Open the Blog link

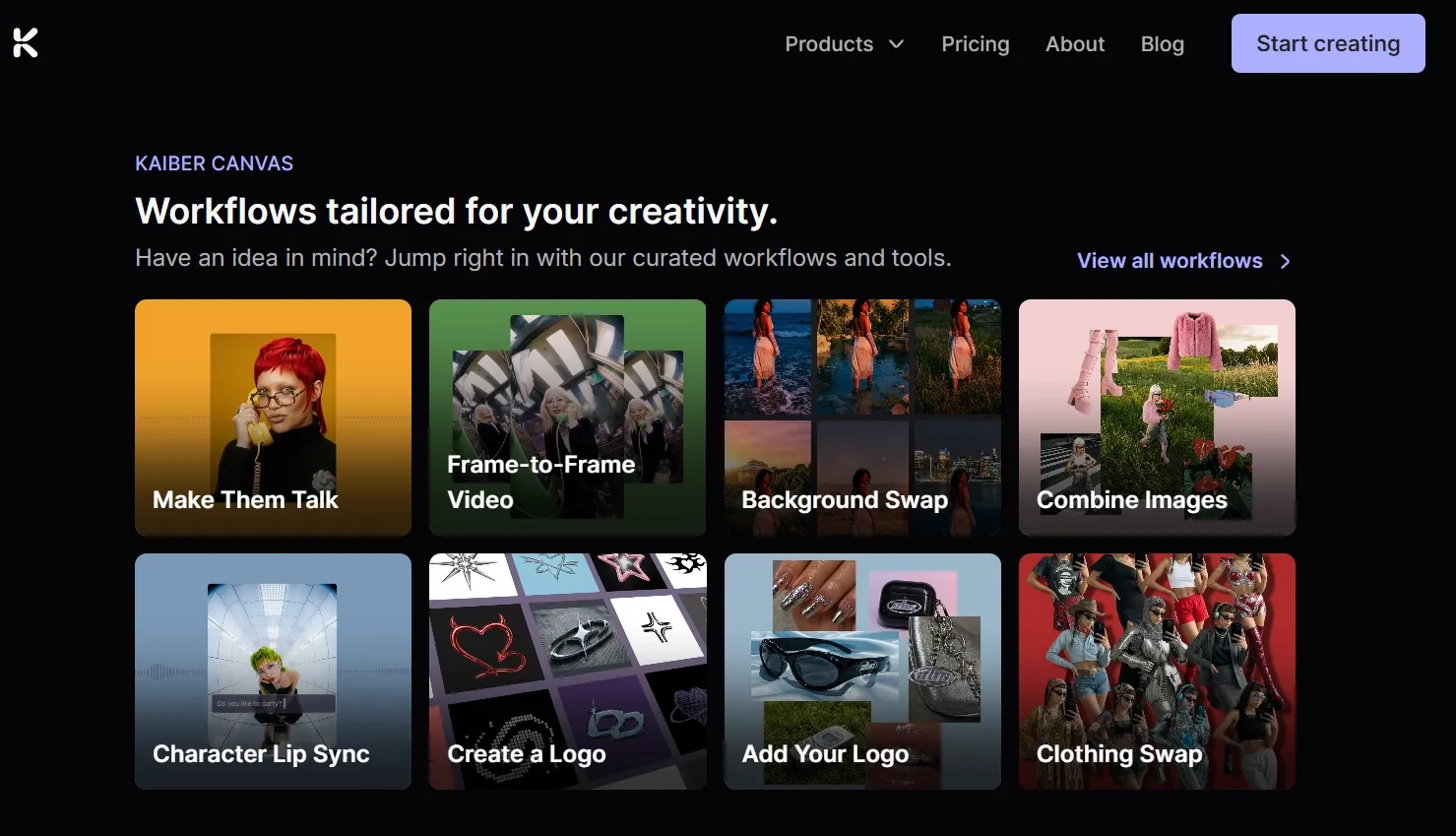point(1163,44)
